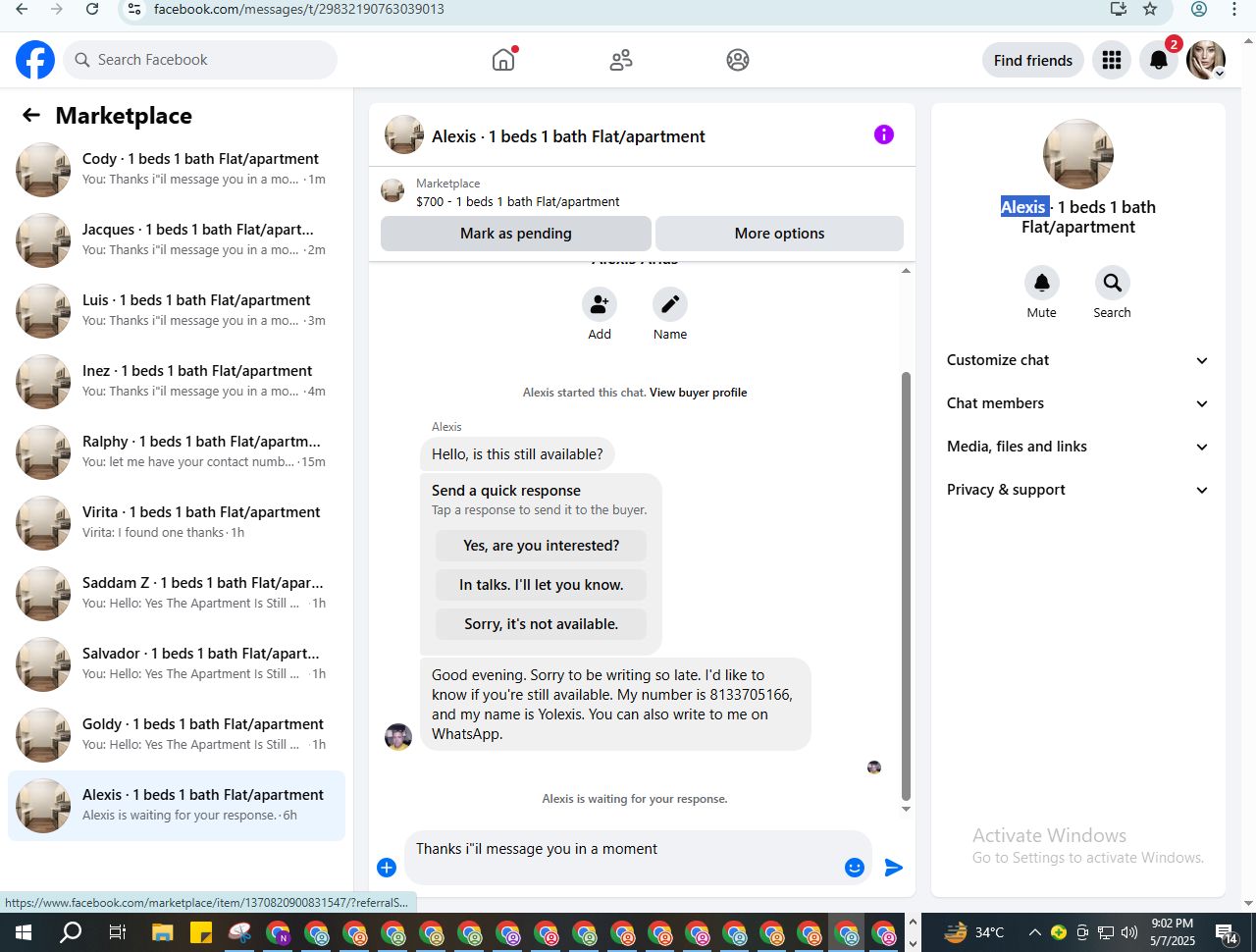Open the weather widget showing 34°C
The height and width of the screenshot is (952, 1256).
[x=974, y=932]
